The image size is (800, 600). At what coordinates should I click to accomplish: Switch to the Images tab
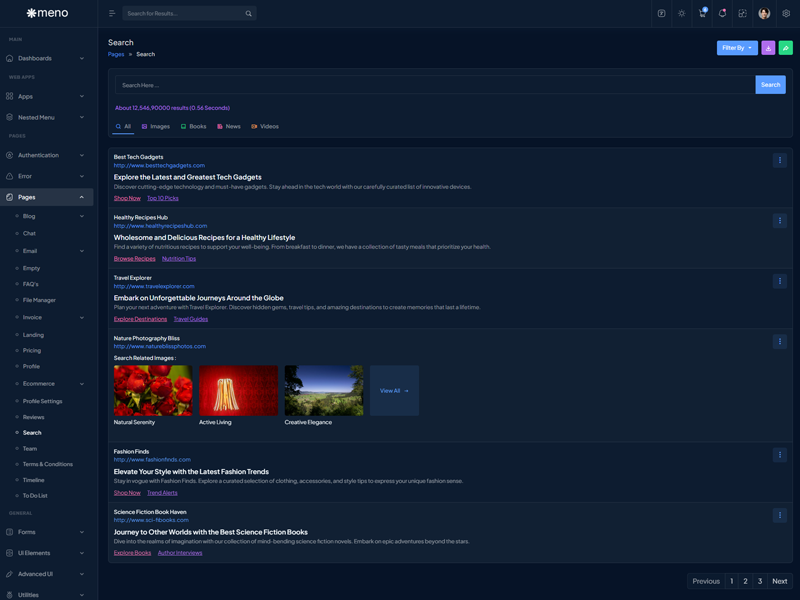(156, 127)
